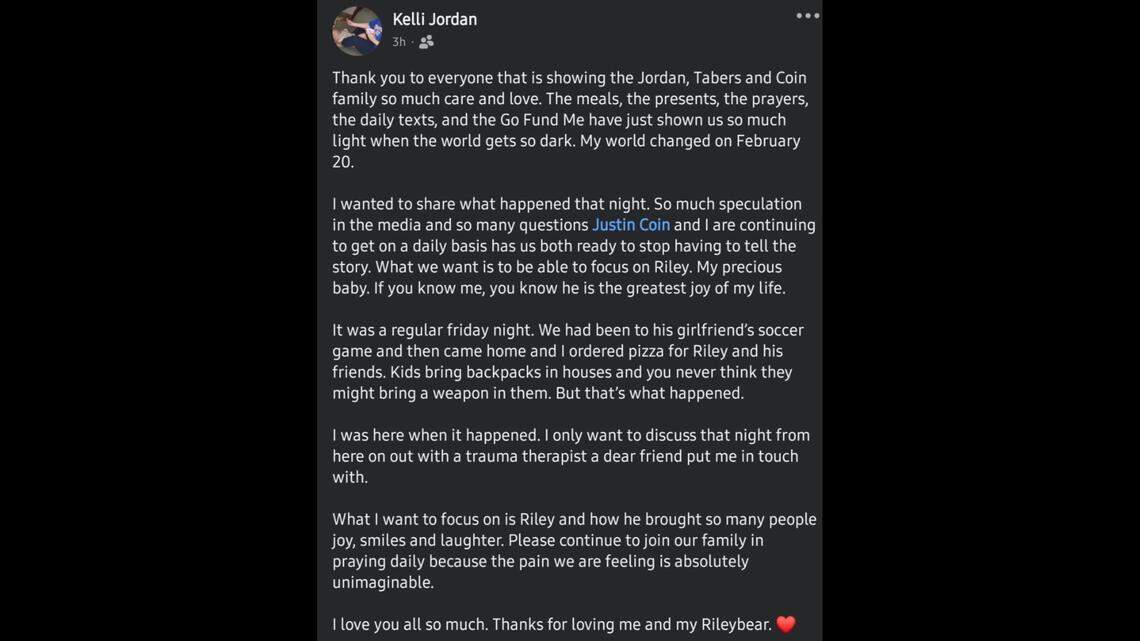Screen dimensions: 1140x641
Task: Click Kelli Jordan's profile picture
Action: pyautogui.click(x=356, y=29)
